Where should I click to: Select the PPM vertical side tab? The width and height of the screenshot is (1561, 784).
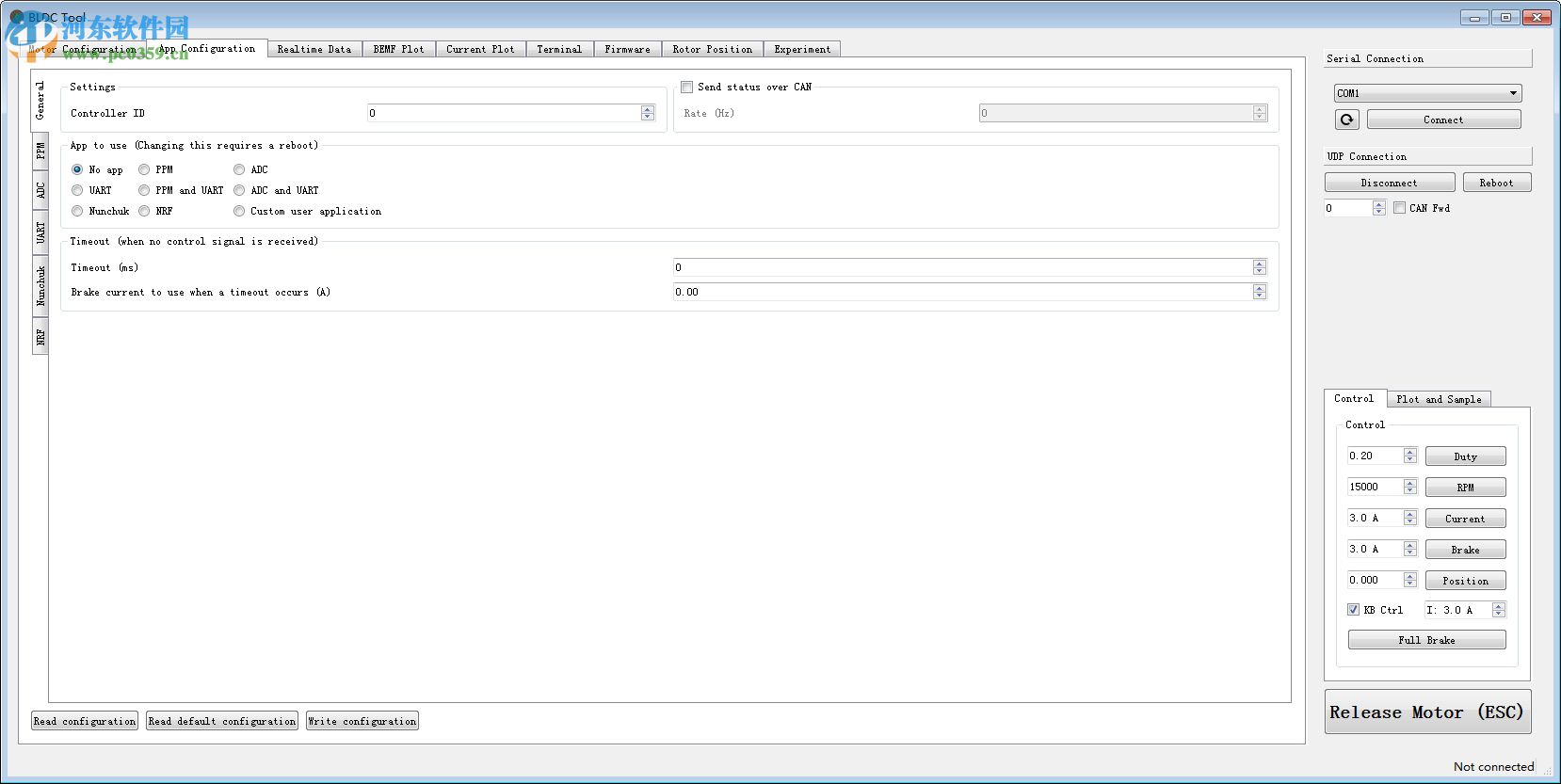click(40, 151)
